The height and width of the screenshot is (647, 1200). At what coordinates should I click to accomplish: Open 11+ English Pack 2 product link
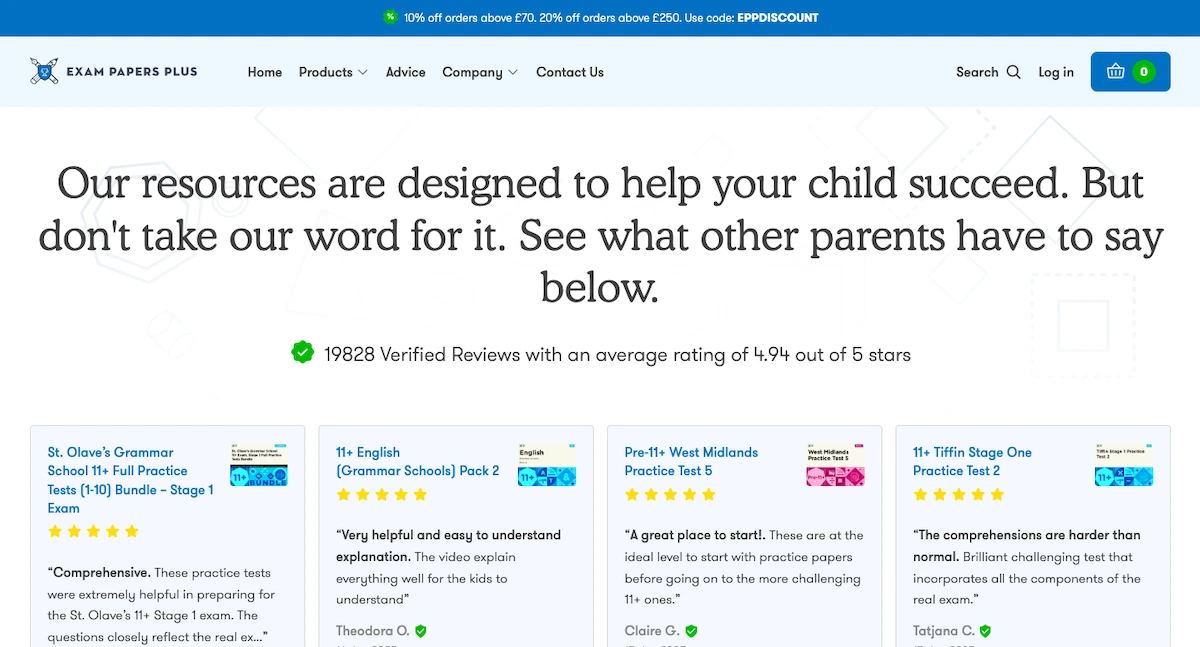pyautogui.click(x=417, y=461)
